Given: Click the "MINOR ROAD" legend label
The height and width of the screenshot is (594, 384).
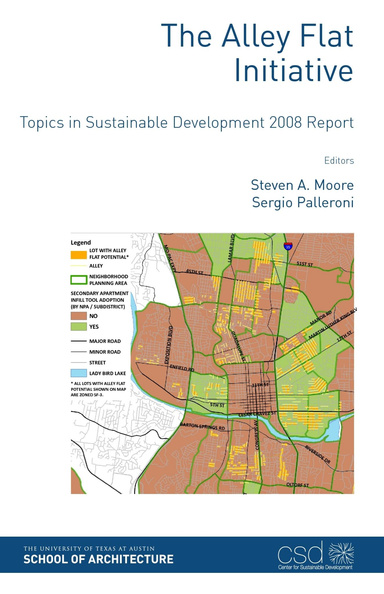Looking at the screenshot, I should point(105,352).
